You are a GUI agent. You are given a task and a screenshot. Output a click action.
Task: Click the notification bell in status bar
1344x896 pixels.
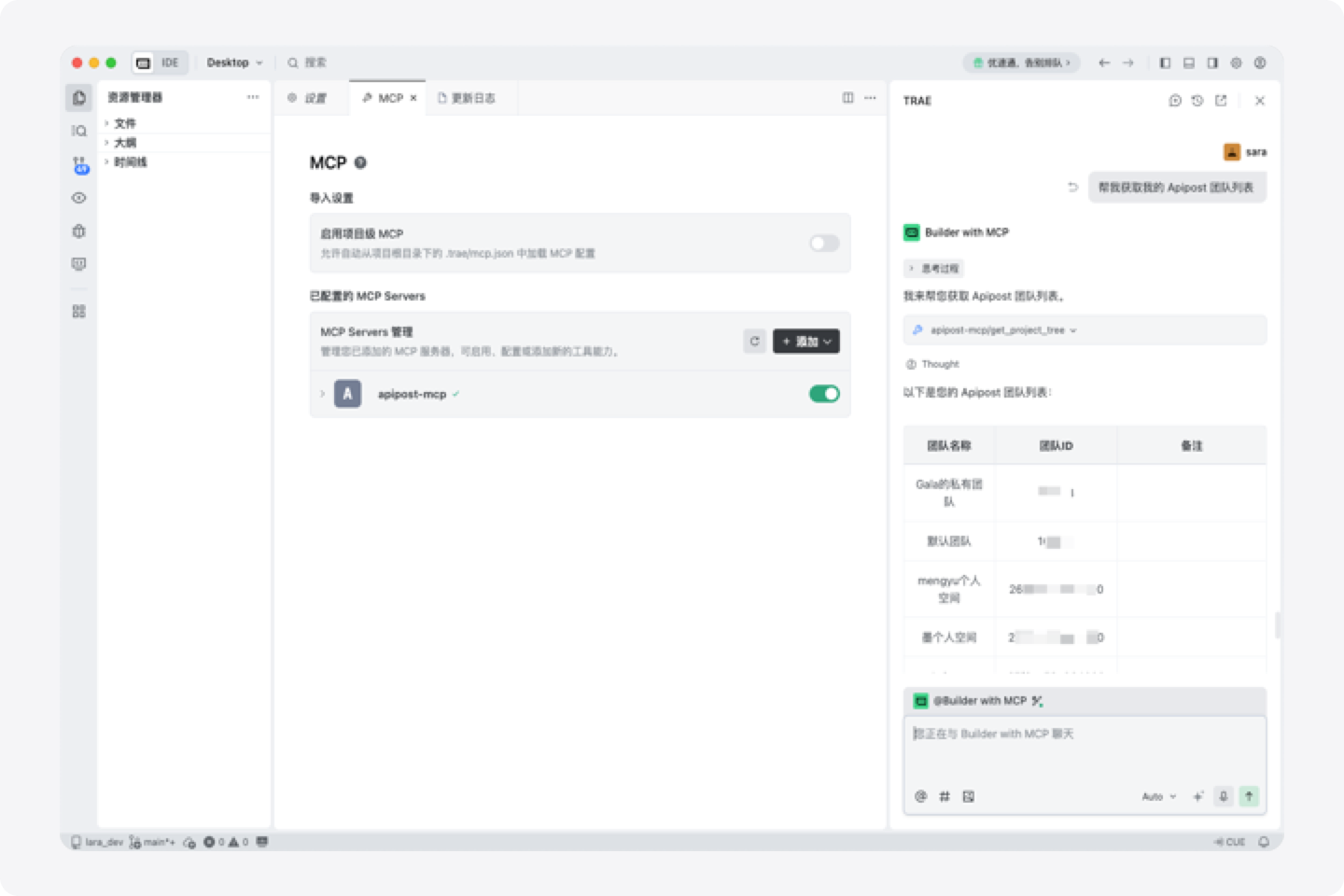click(x=1264, y=842)
